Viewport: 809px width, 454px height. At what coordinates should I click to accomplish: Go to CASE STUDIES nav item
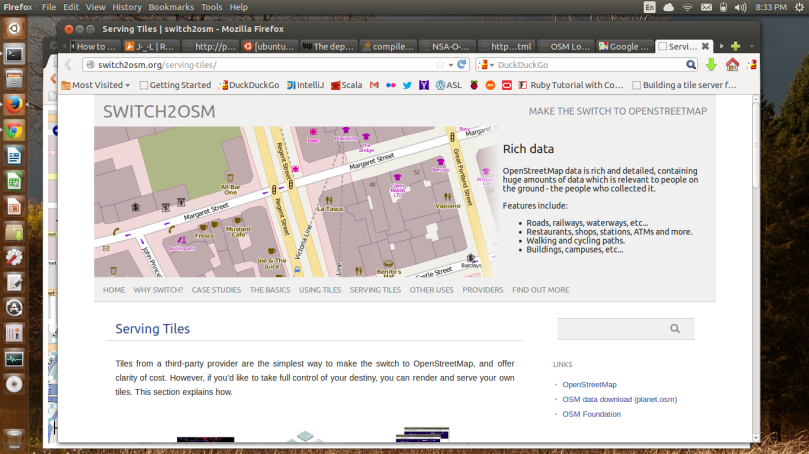pos(216,290)
